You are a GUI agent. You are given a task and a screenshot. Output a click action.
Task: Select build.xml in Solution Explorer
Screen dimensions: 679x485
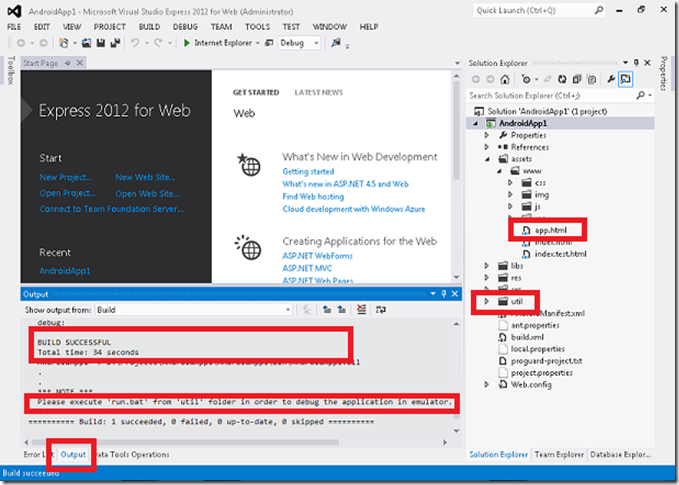pyautogui.click(x=527, y=337)
